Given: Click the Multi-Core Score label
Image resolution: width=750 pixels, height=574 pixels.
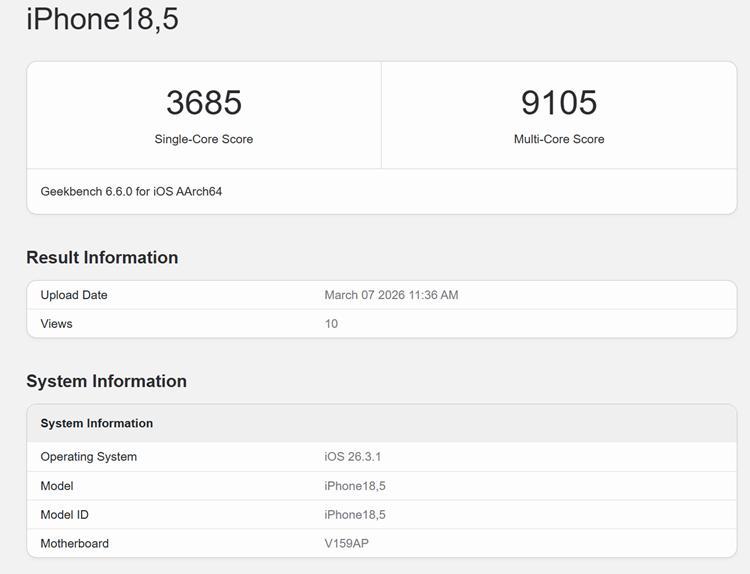Looking at the screenshot, I should pos(558,139).
